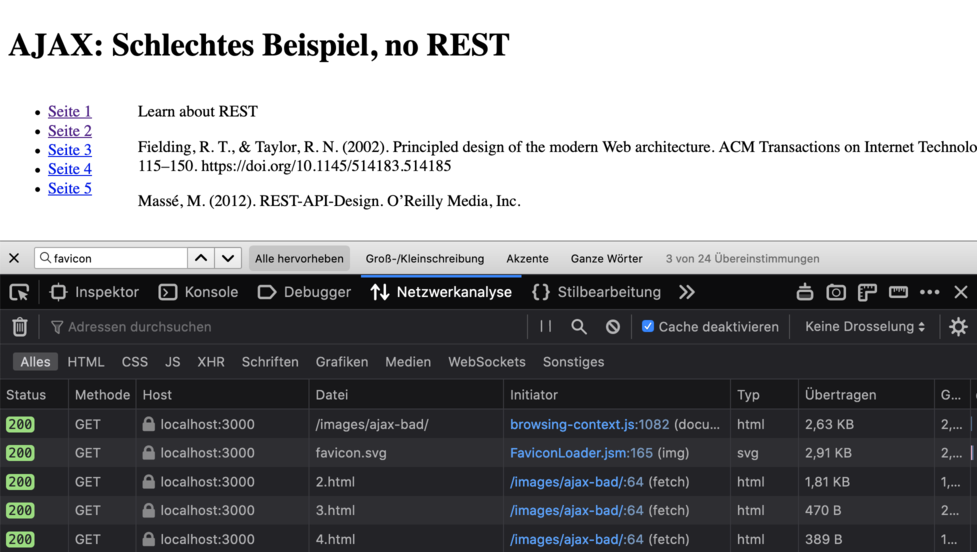Switch to the Debugger tab
The image size is (977, 552).
click(304, 292)
